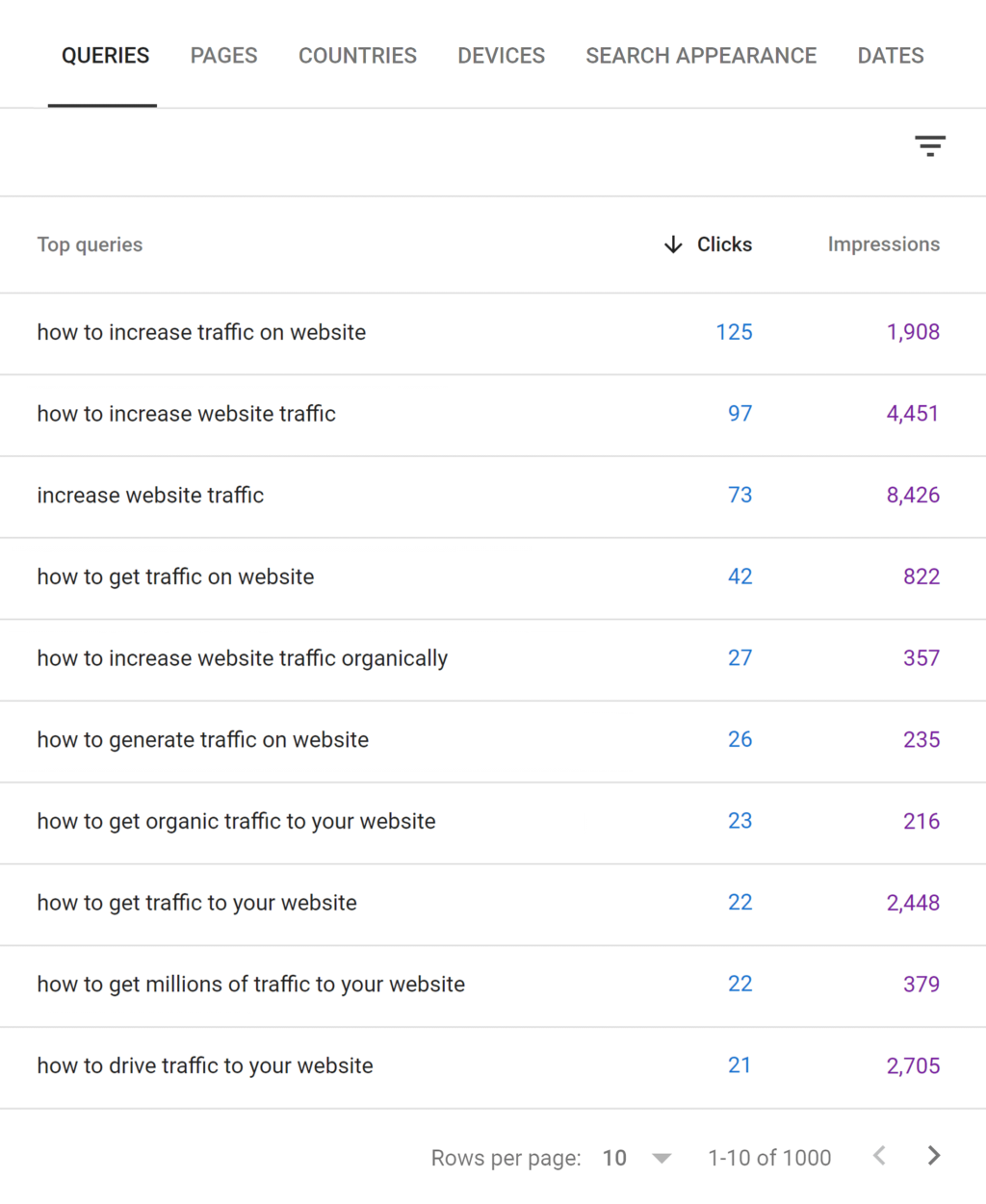The image size is (986, 1204).
Task: Sort table by Impressions column
Action: coord(883,244)
